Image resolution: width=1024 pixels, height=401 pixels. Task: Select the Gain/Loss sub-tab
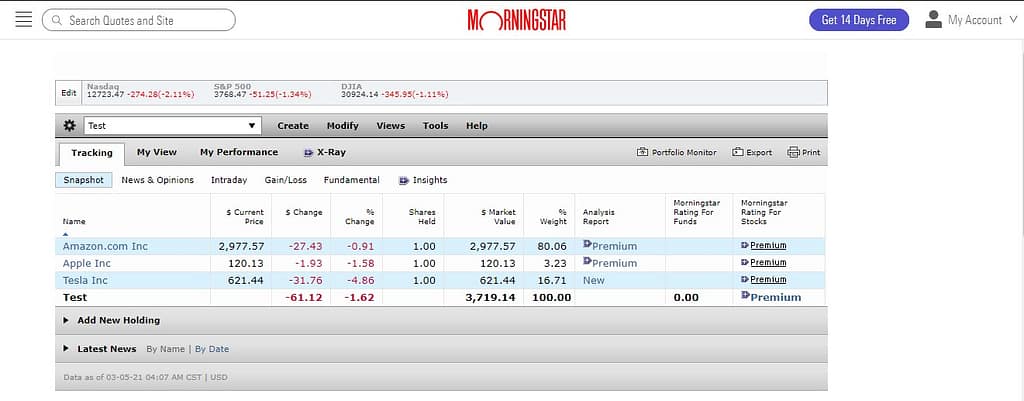point(285,180)
